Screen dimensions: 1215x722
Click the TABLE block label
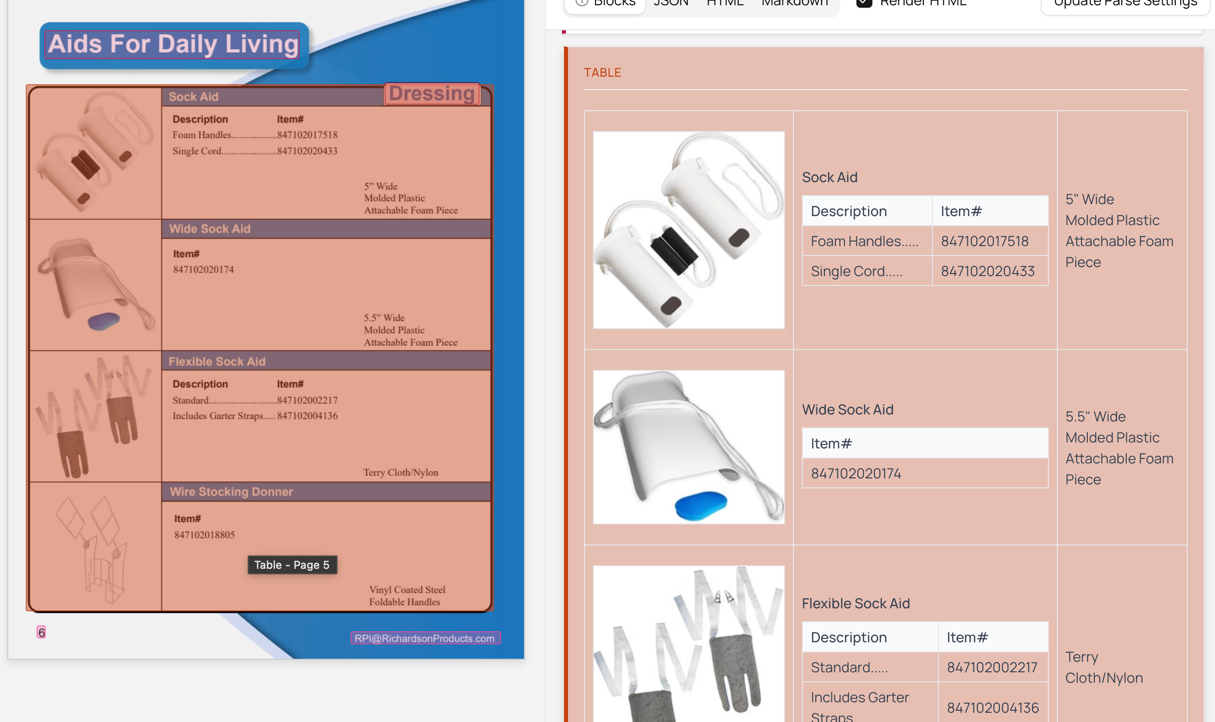[602, 72]
